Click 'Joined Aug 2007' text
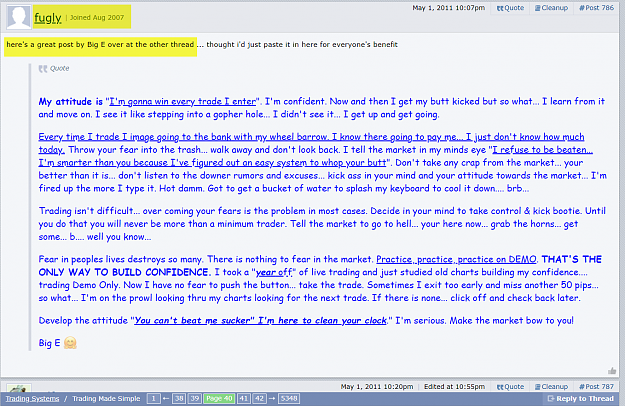Viewport: 625px width, 406px height. (97, 18)
